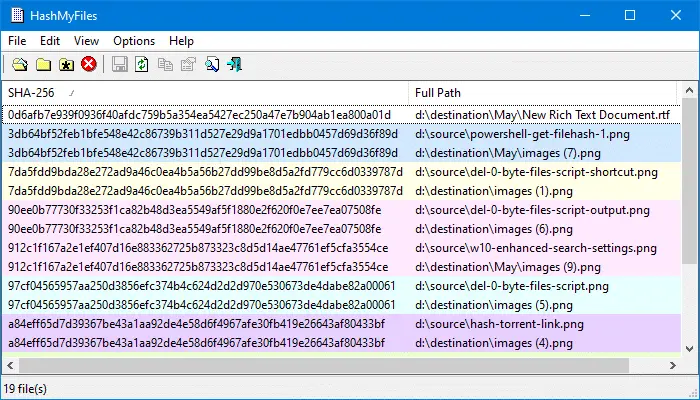Maximize the HashMyFiles window

click(x=630, y=16)
